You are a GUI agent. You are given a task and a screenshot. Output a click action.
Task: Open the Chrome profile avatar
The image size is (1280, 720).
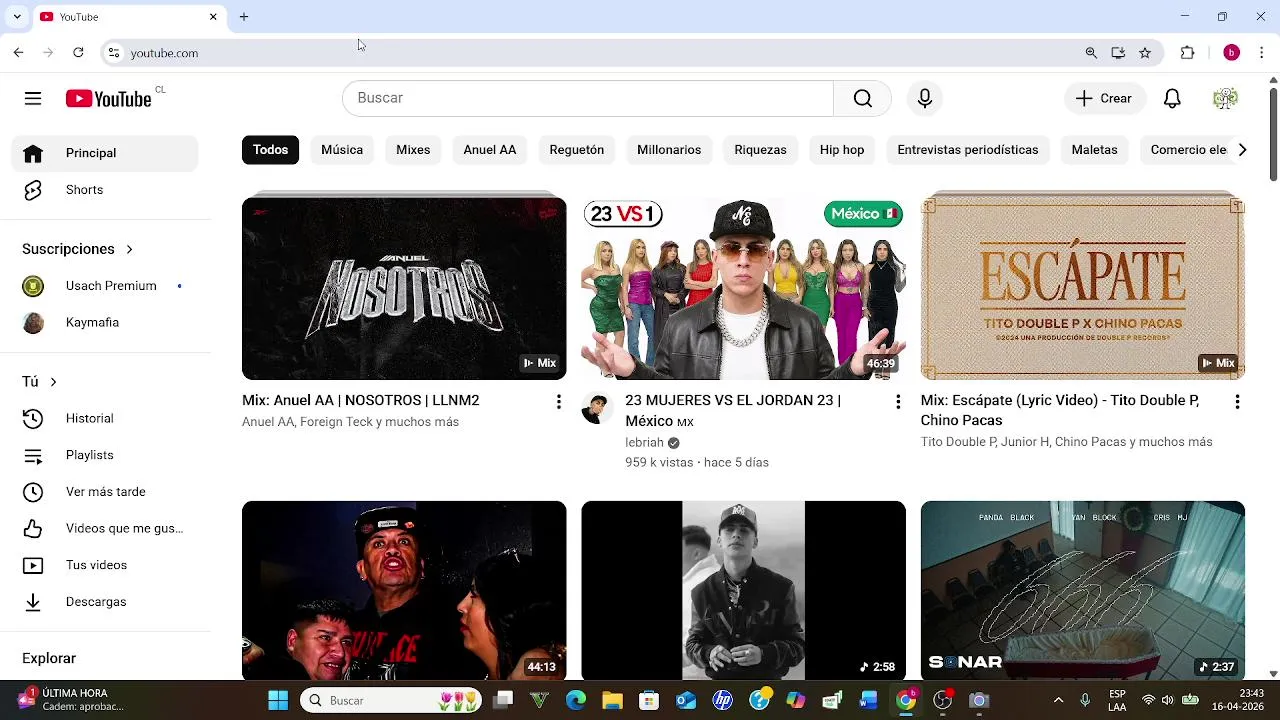point(1231,53)
